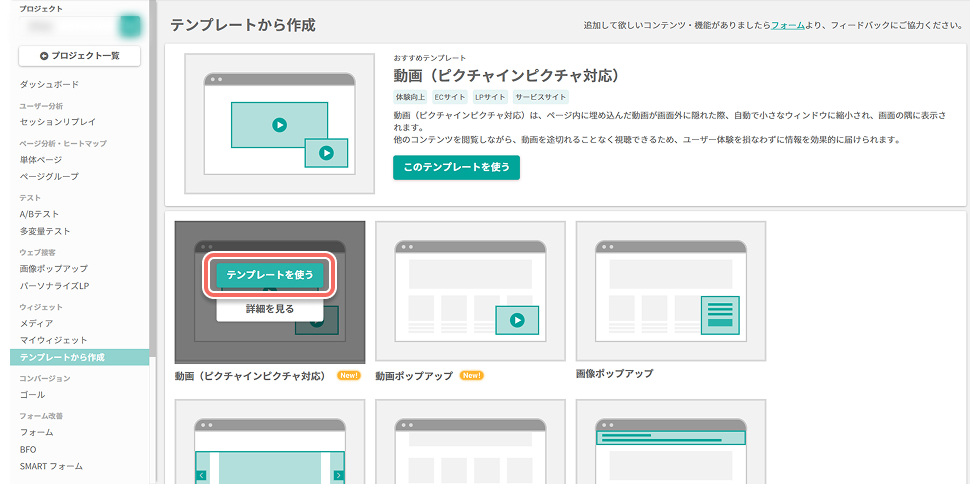Open ゴール under コンバージョン
Screen dimensions: 970x484
(x=32, y=395)
